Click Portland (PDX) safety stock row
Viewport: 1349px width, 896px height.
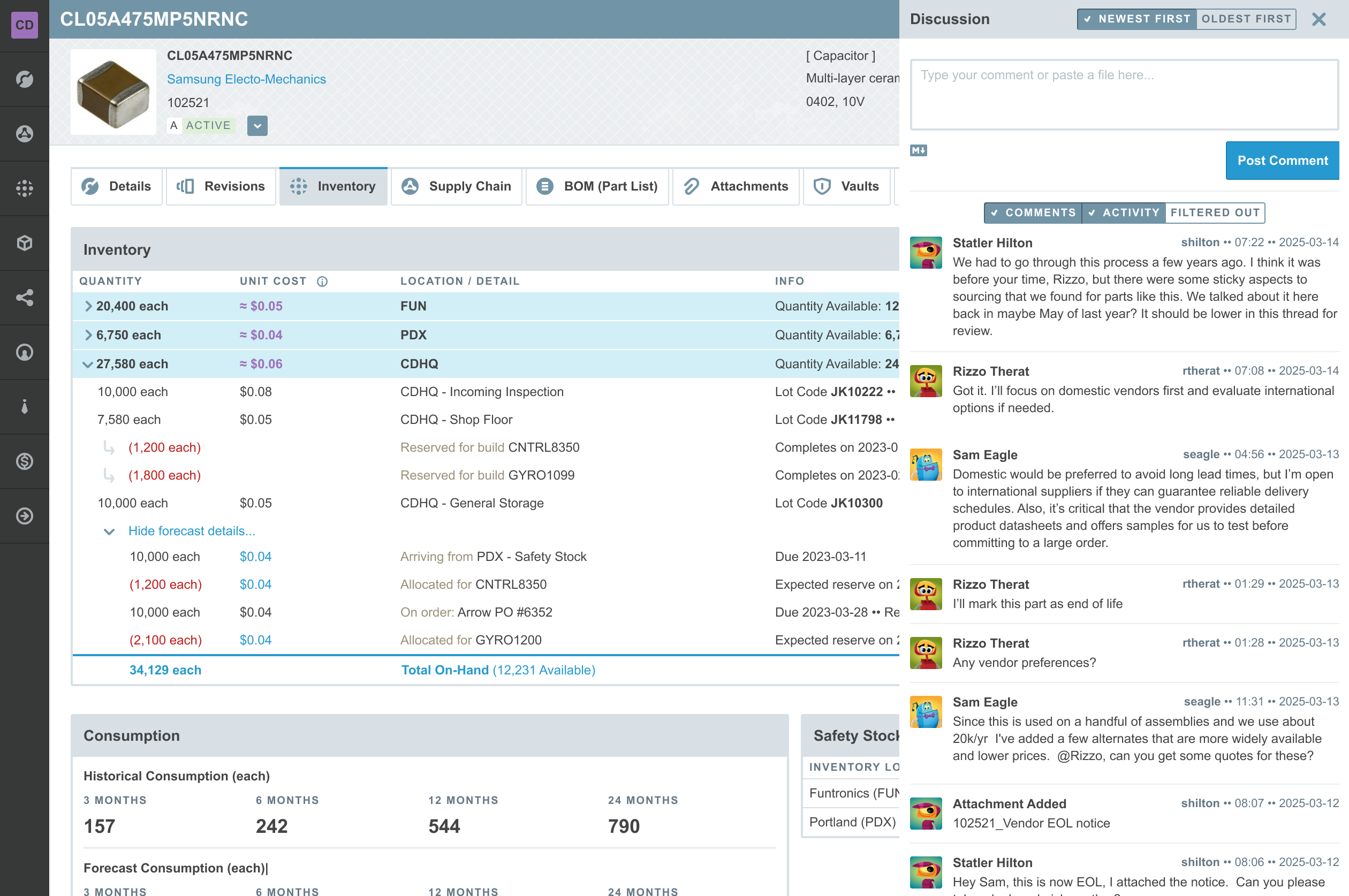852,822
